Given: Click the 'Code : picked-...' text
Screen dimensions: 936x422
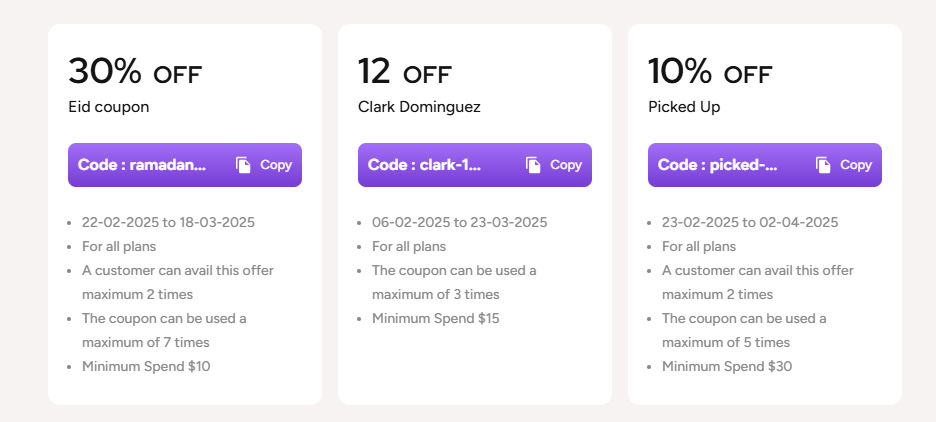Looking at the screenshot, I should pos(717,165).
